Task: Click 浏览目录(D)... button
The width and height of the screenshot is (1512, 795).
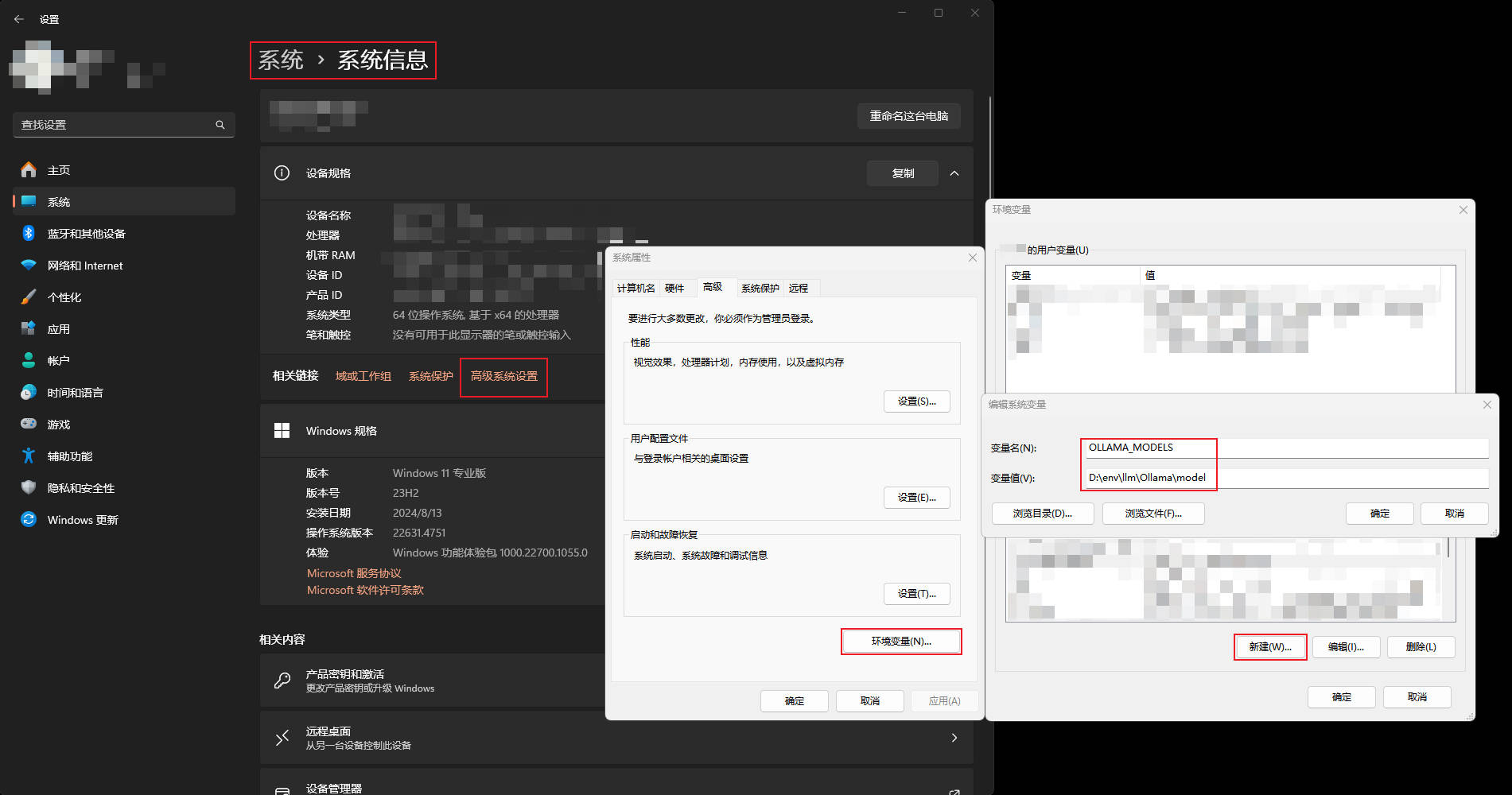Action: pos(1042,514)
